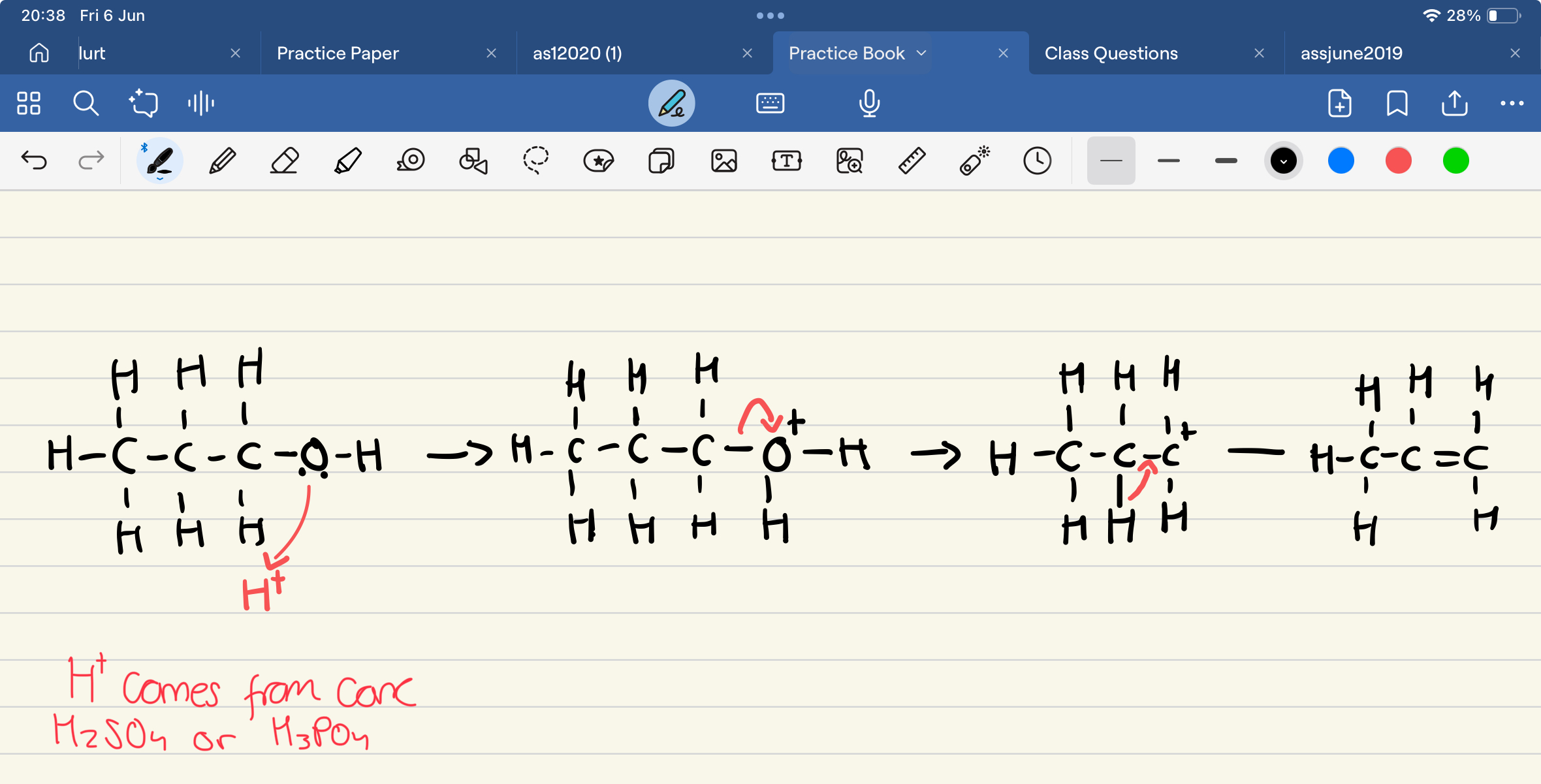Switch to the lurt tab
This screenshot has width=1541, height=784.
point(92,53)
